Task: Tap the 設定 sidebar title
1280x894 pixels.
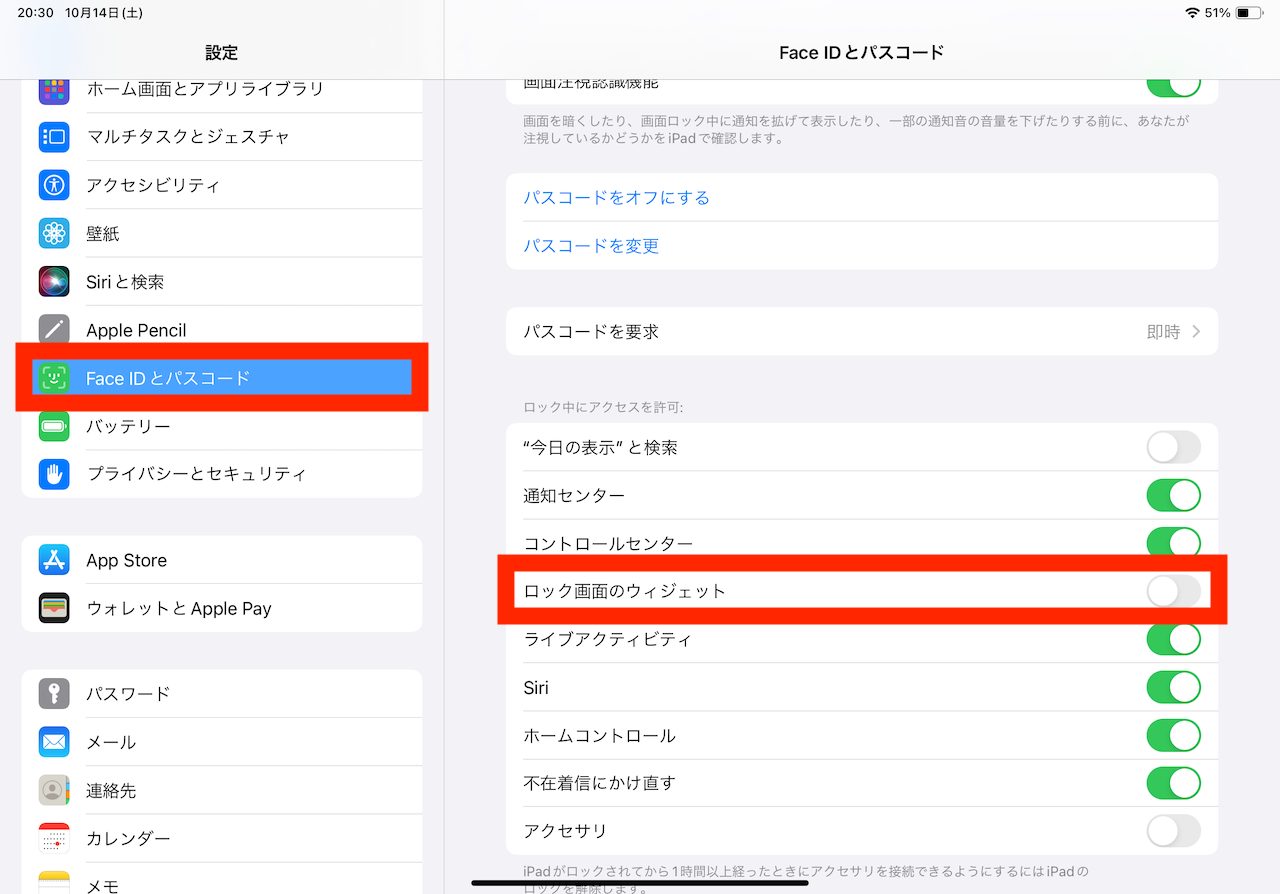Action: click(222, 52)
